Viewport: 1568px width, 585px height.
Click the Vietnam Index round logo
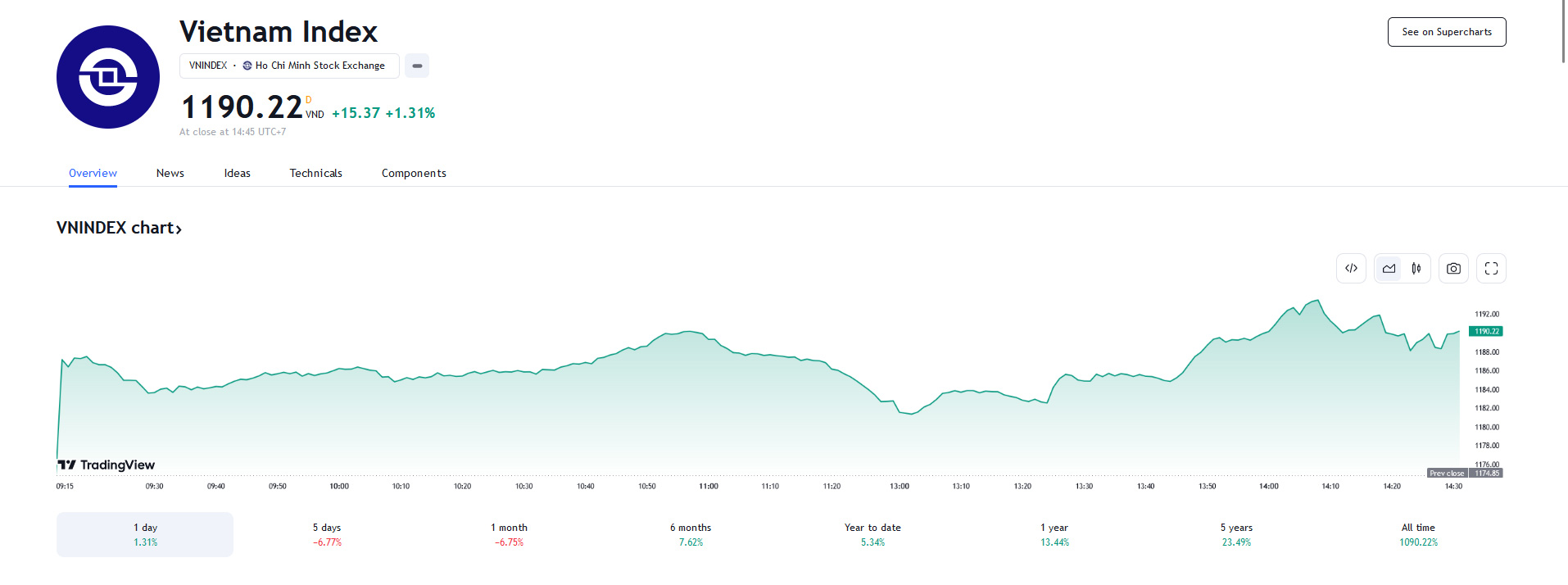click(x=108, y=77)
